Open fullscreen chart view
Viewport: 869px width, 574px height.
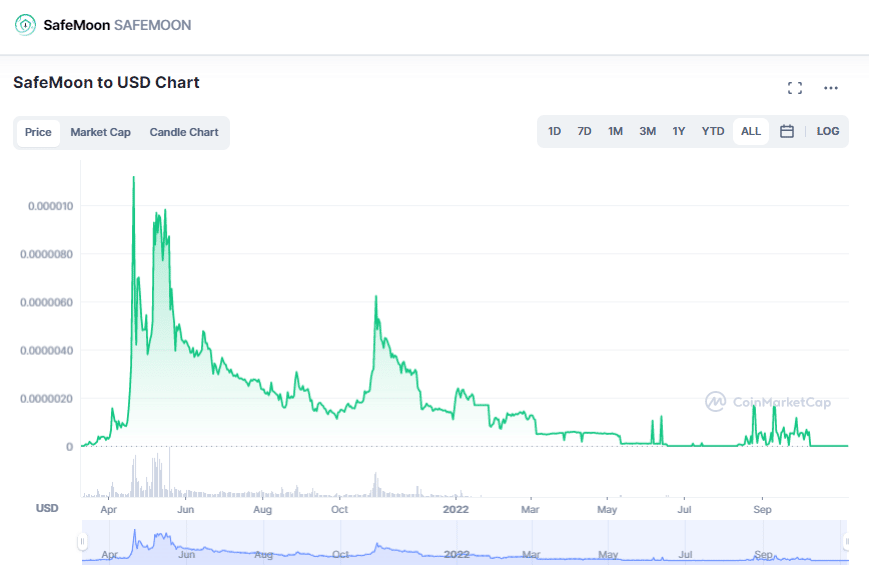(x=795, y=88)
